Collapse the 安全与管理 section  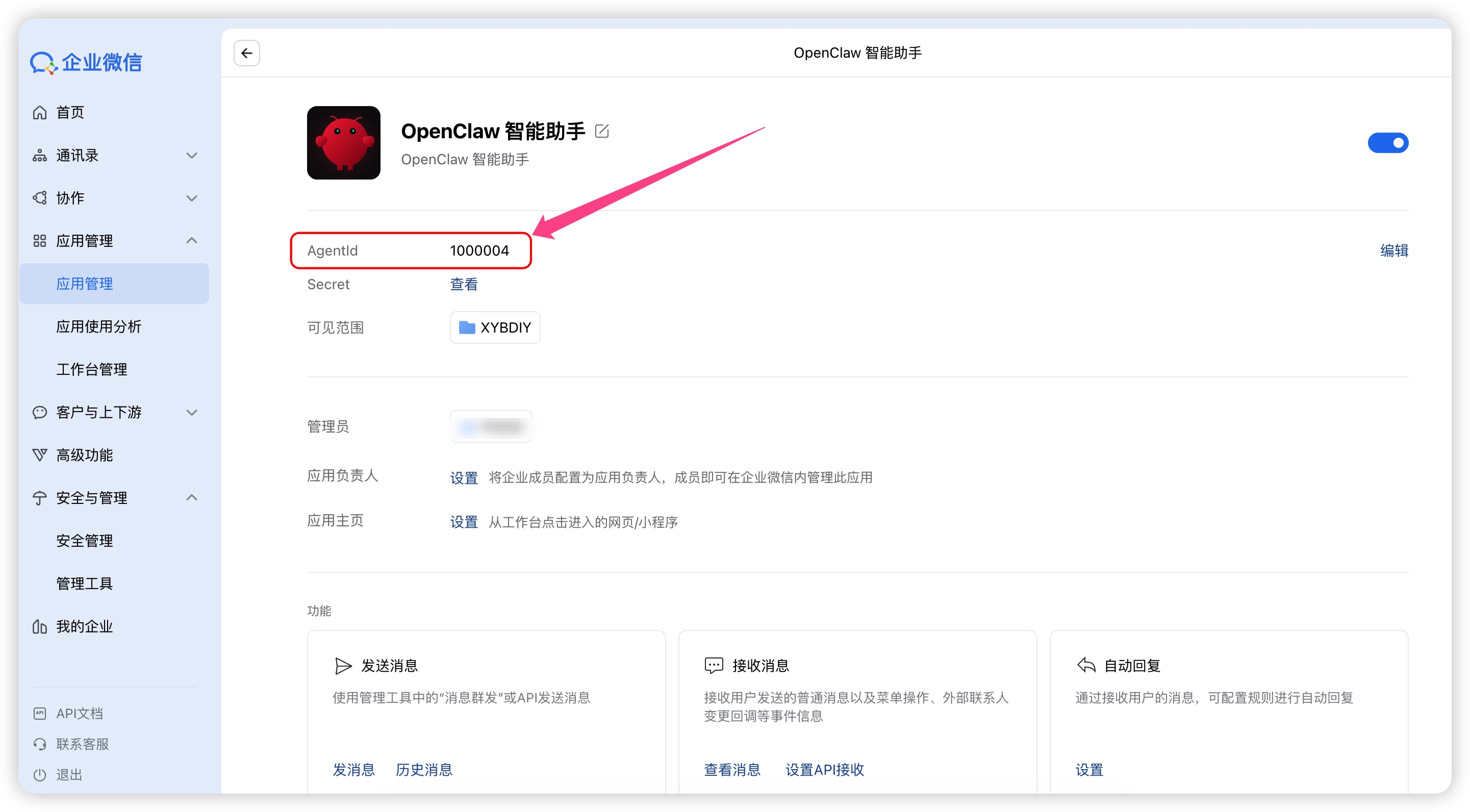tap(192, 498)
